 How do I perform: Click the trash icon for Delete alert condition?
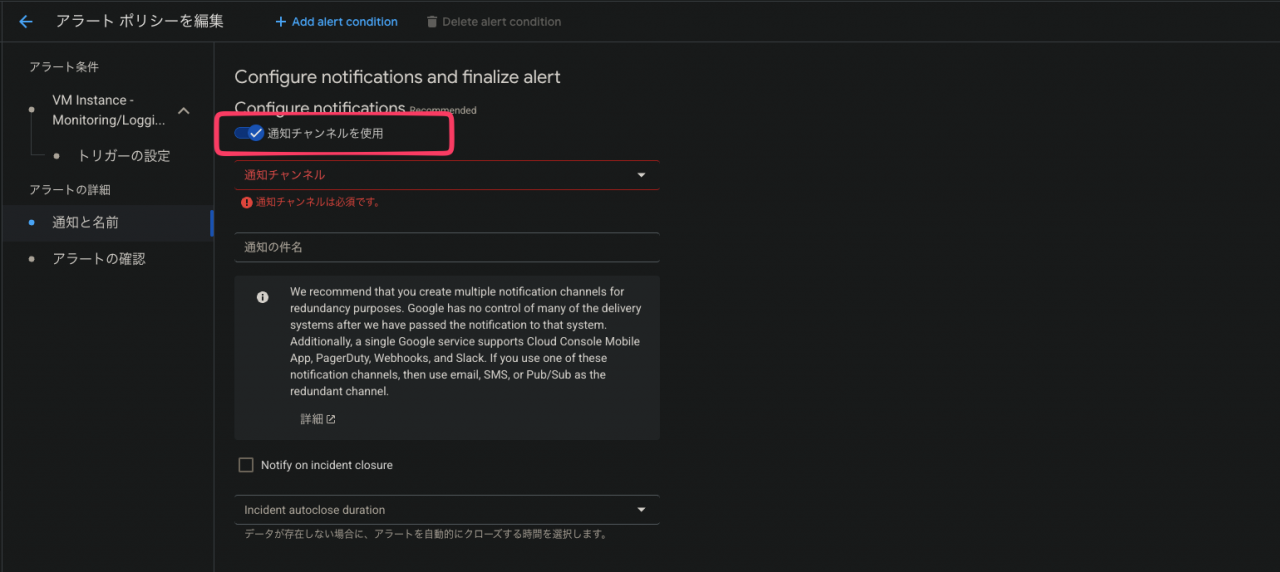coord(432,22)
